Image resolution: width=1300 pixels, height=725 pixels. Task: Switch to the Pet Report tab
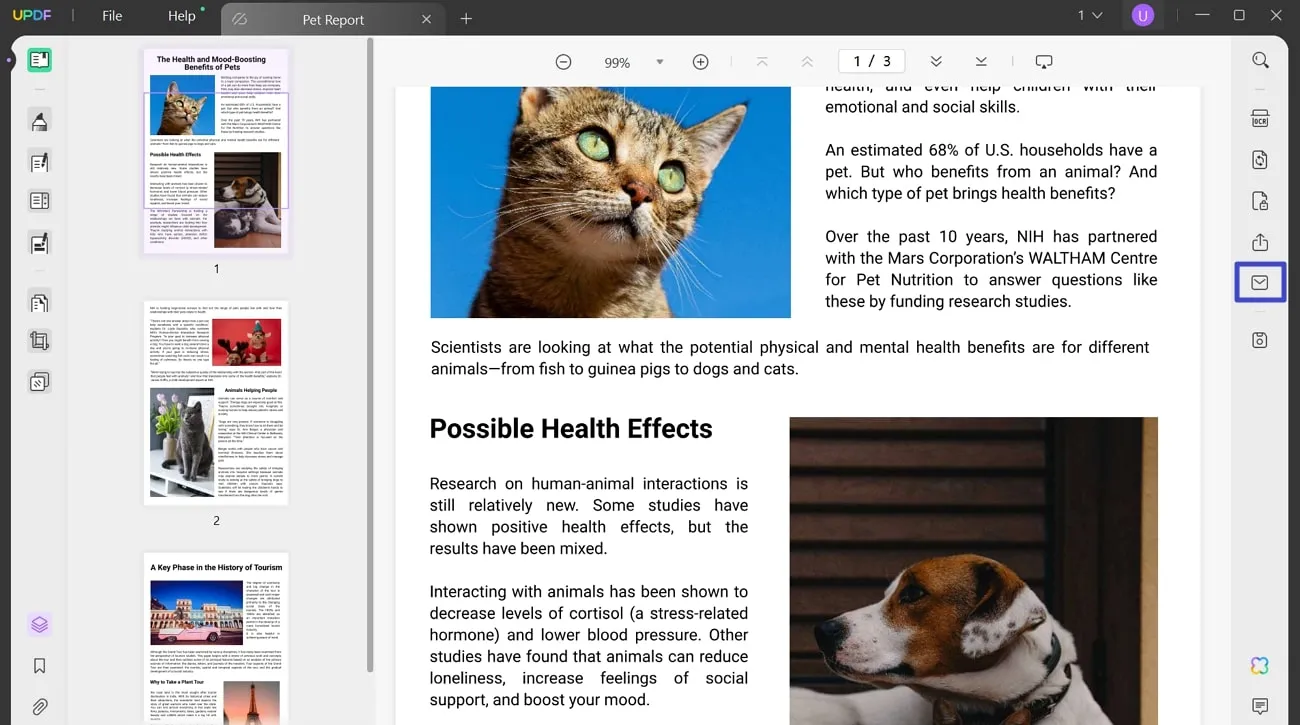click(333, 19)
